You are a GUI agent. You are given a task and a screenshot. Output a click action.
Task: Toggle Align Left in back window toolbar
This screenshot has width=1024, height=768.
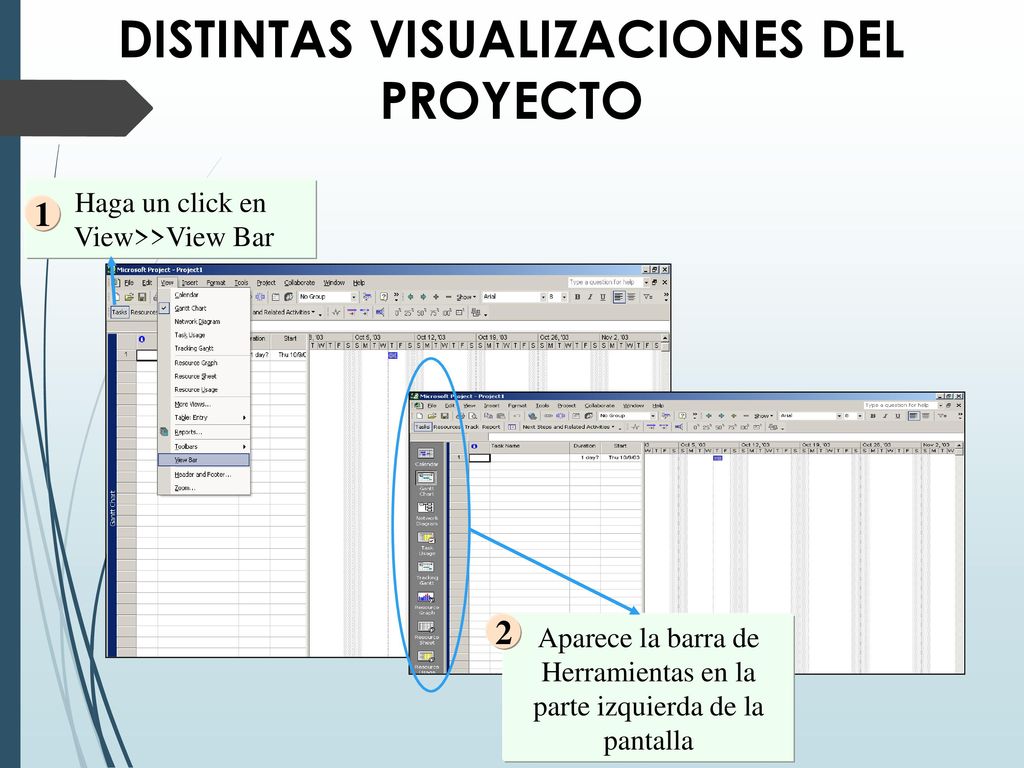[618, 296]
